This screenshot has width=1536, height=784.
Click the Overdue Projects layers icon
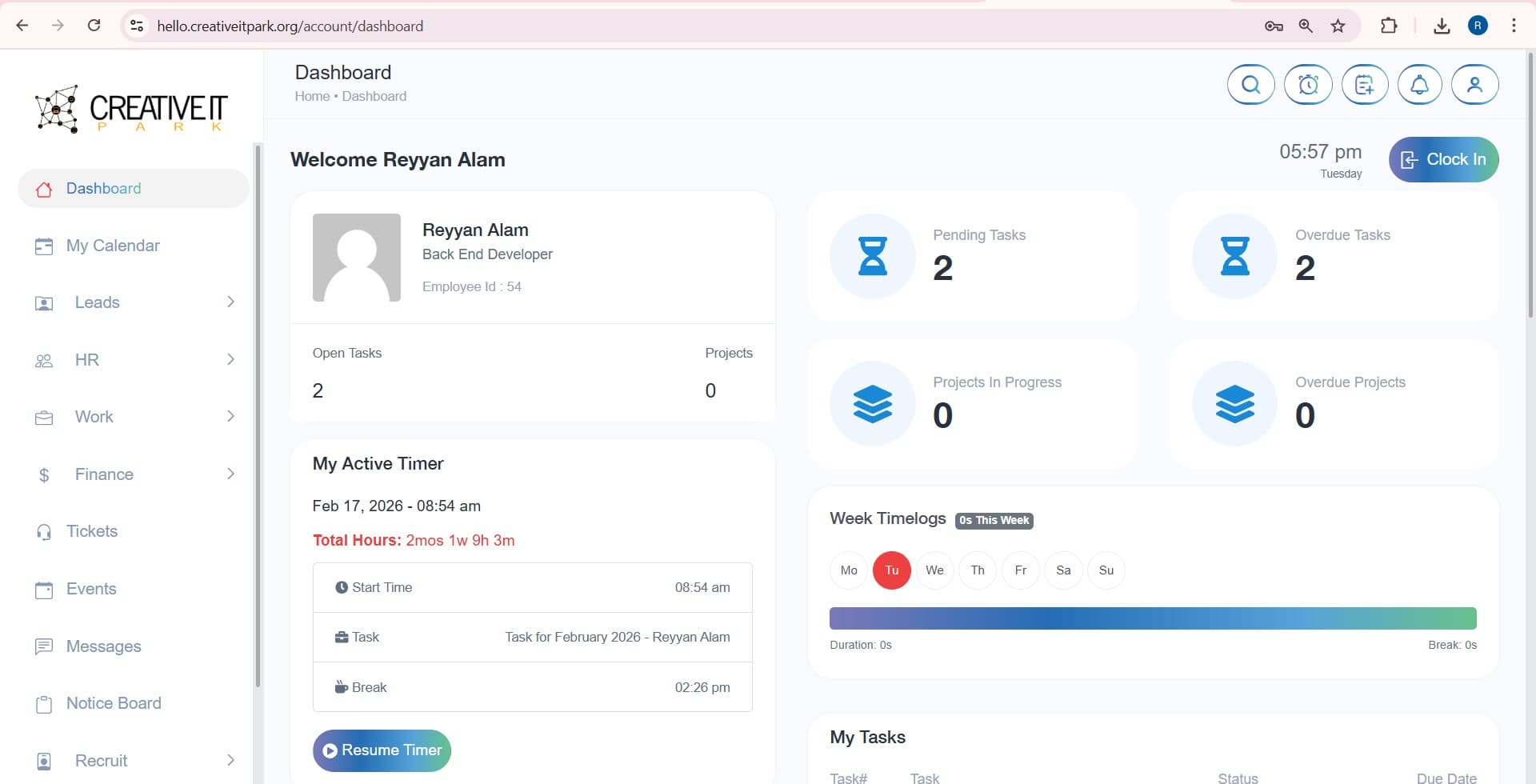point(1234,404)
